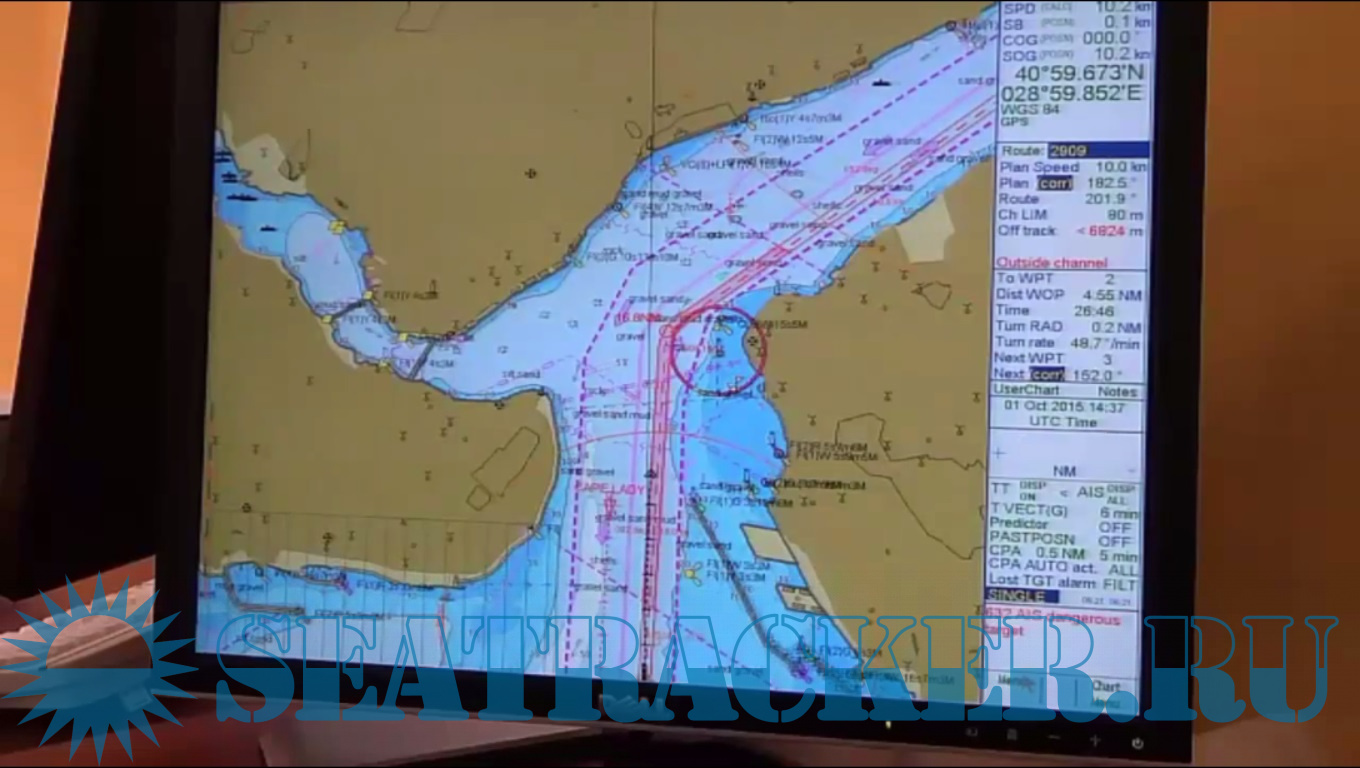Click the NM range scale control
The height and width of the screenshot is (768, 1360).
click(1064, 471)
